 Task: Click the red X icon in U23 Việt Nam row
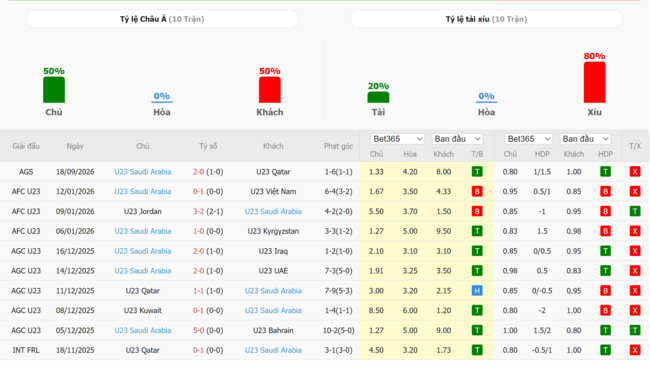[635, 191]
